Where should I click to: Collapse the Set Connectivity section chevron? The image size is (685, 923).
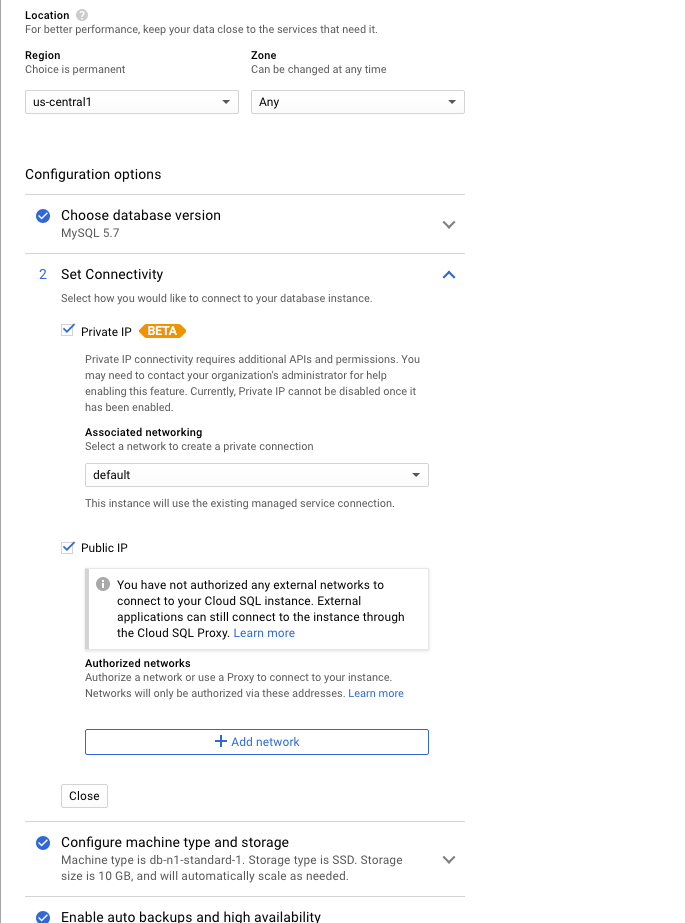tap(449, 274)
